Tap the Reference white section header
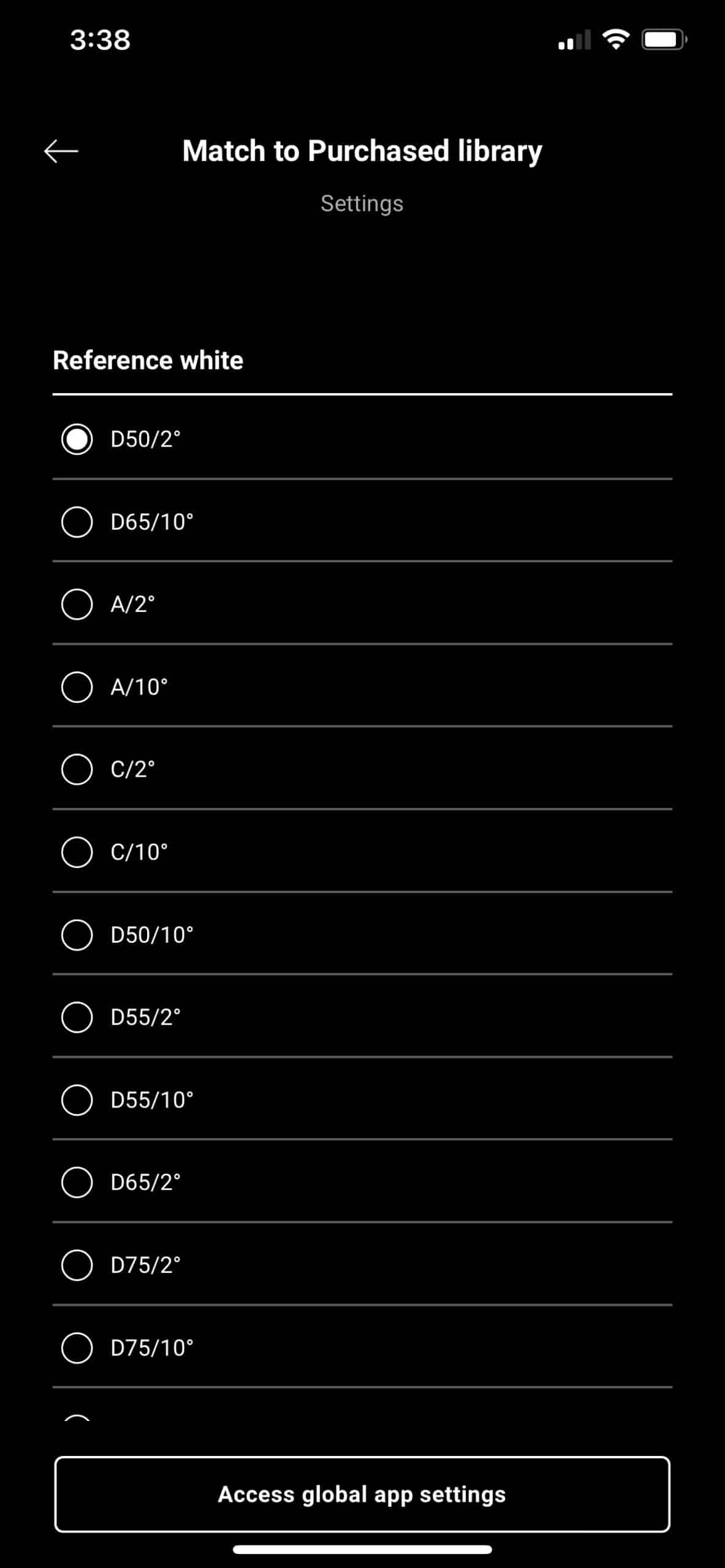This screenshot has width=725, height=1568. click(148, 360)
